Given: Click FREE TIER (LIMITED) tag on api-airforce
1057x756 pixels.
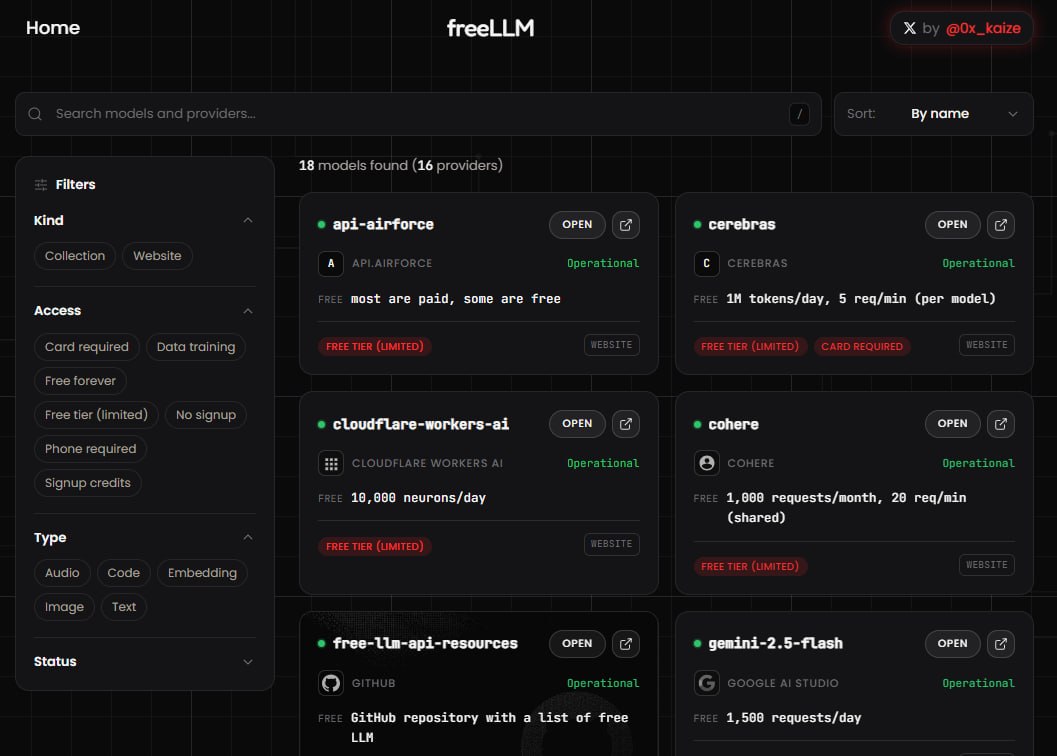Looking at the screenshot, I should pos(375,347).
